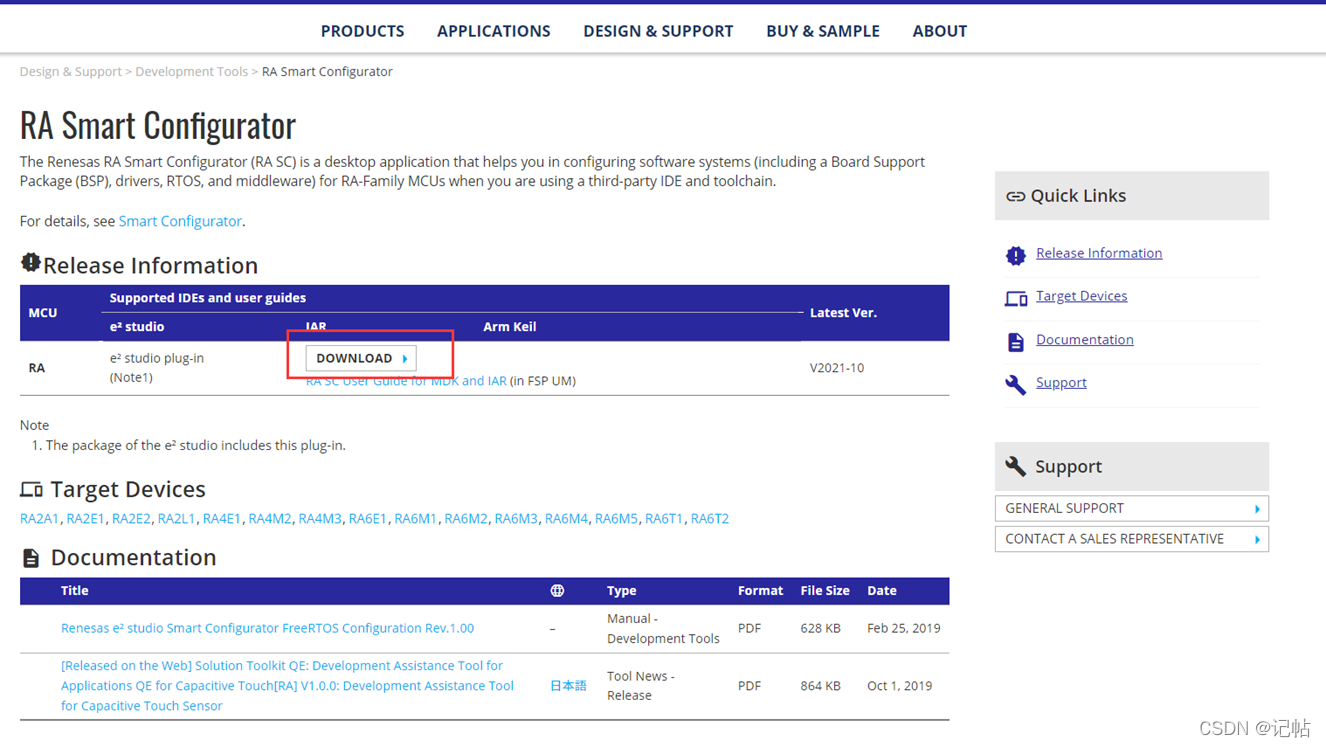Open the RA4M2 device link
This screenshot has width=1326, height=747.
point(270,519)
